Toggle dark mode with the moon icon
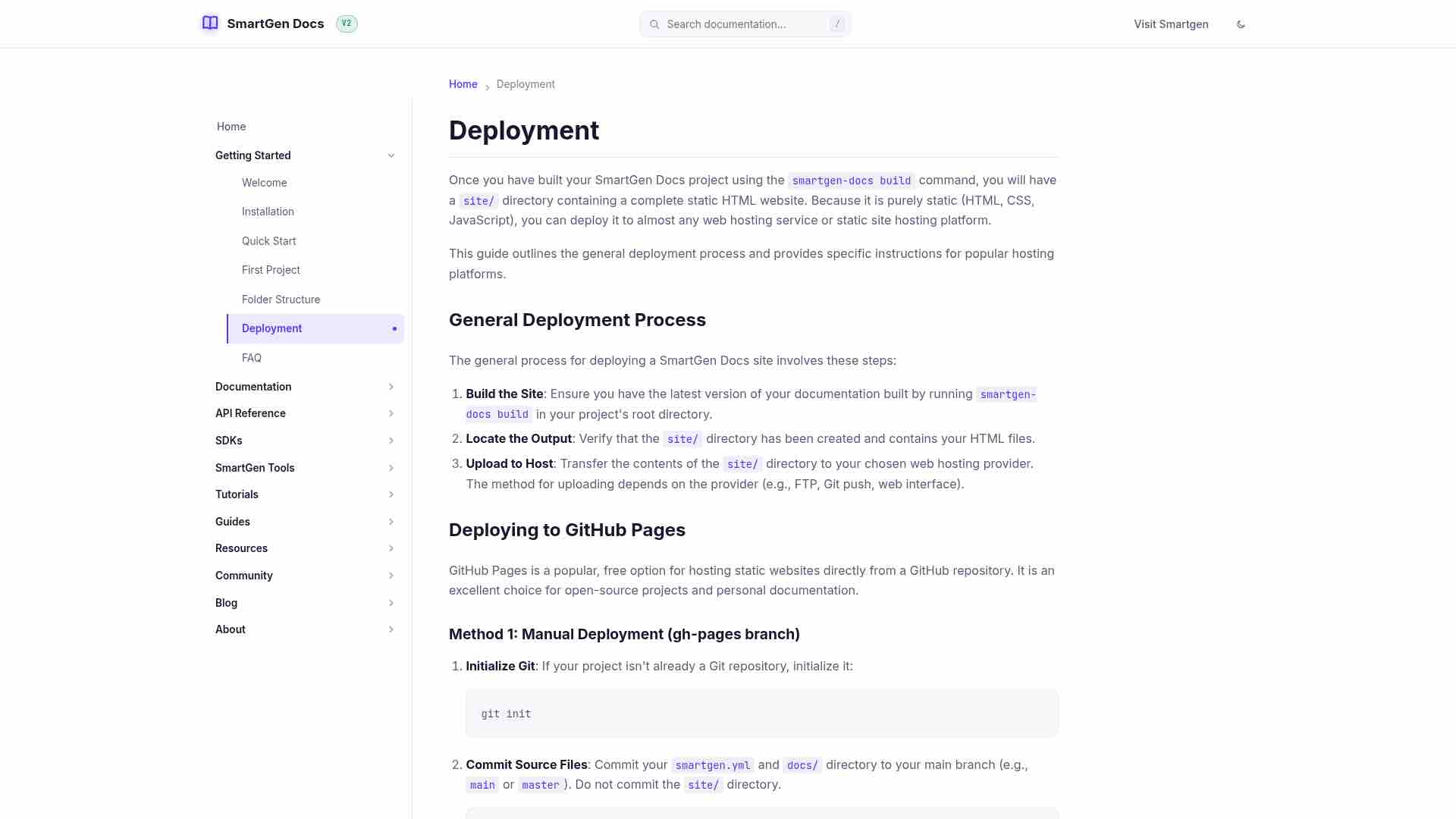 (1241, 24)
